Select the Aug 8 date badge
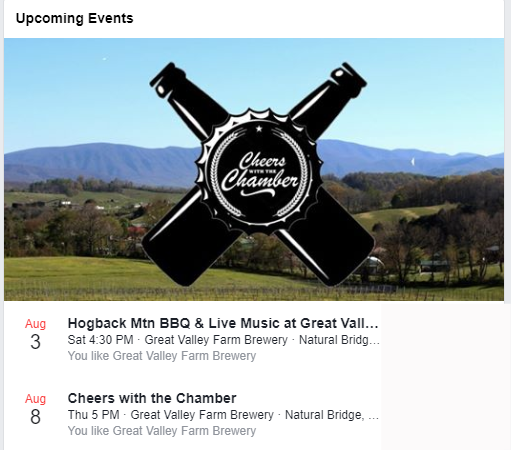Image resolution: width=511 pixels, height=450 pixels. pyautogui.click(x=35, y=409)
